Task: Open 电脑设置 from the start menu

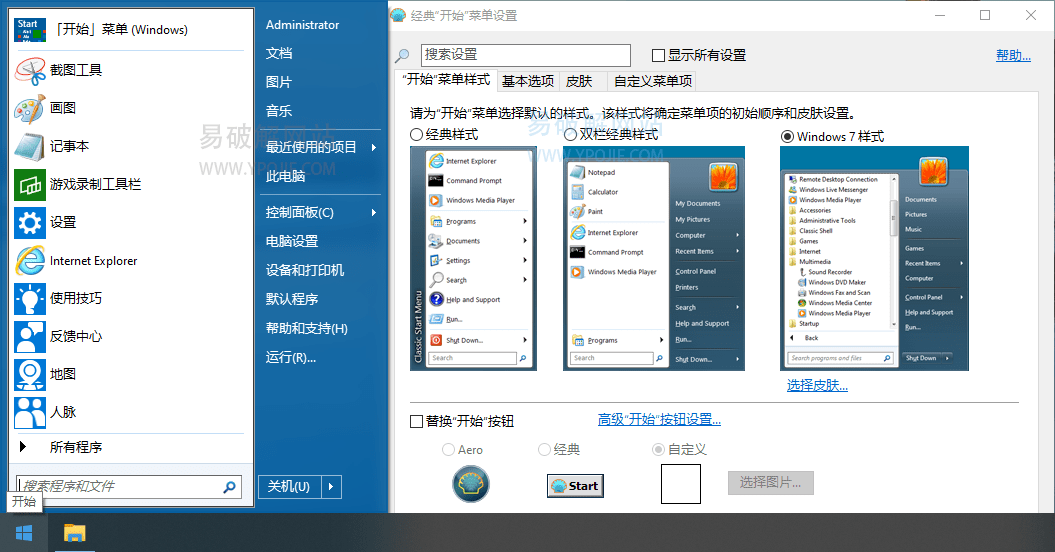Action: tap(292, 241)
